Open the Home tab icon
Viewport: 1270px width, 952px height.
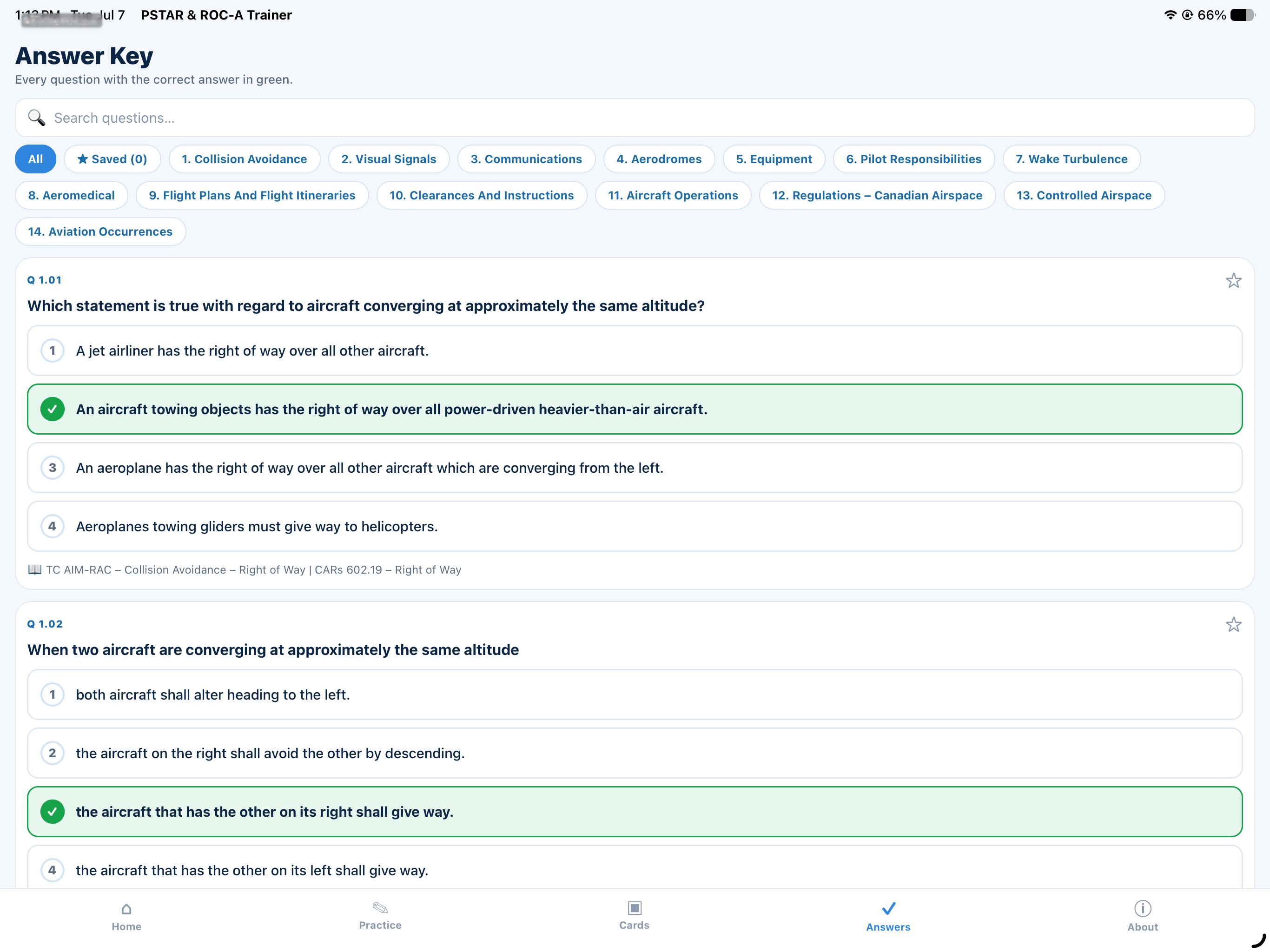coord(126,909)
